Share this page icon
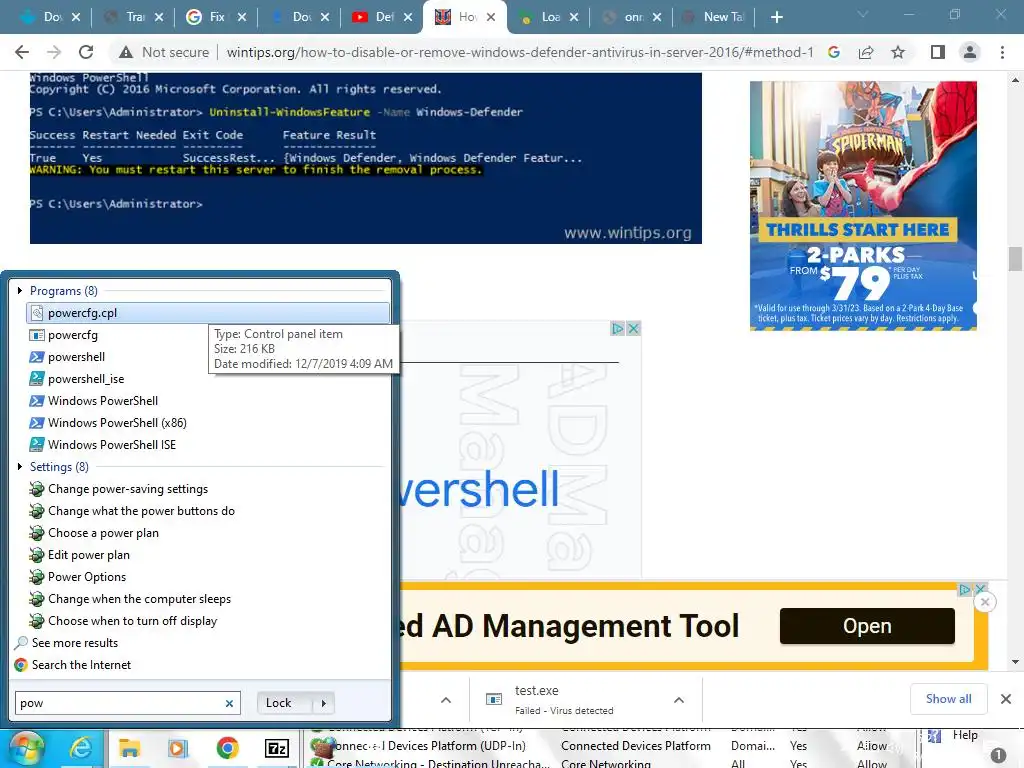 pyautogui.click(x=866, y=52)
